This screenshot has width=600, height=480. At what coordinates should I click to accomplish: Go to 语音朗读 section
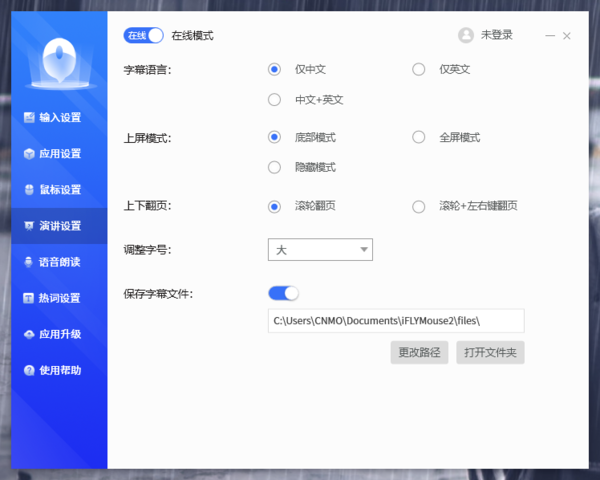[59, 262]
